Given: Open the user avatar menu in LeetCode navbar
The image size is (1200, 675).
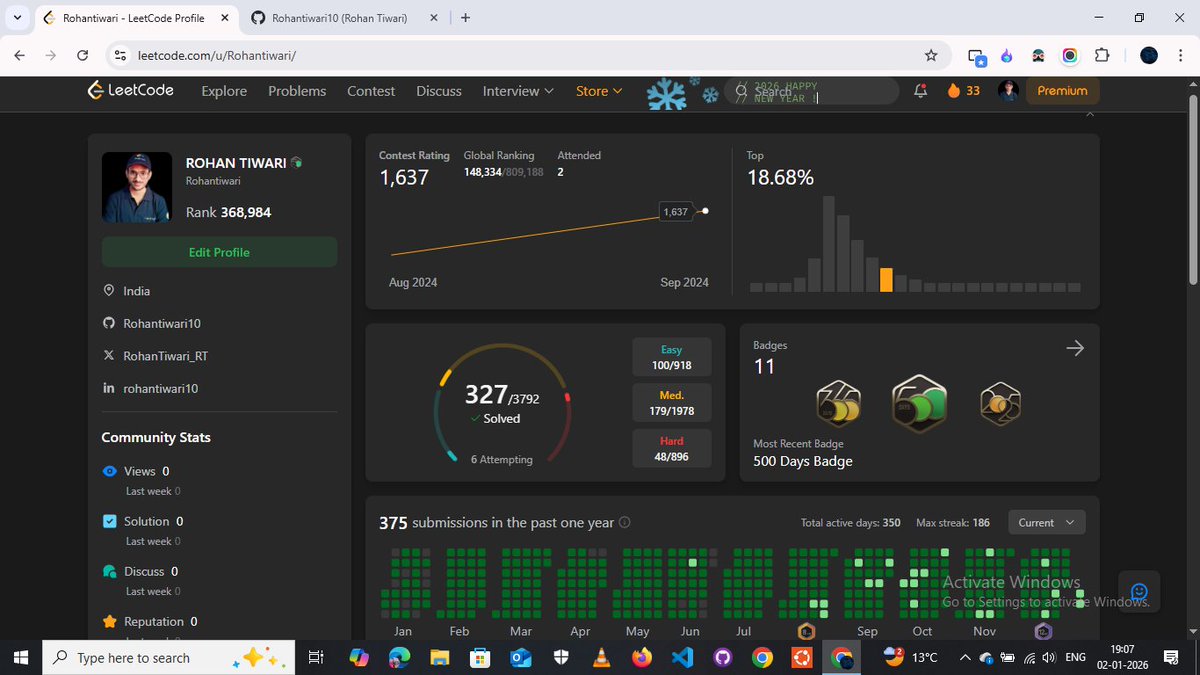Looking at the screenshot, I should pos(1008,91).
